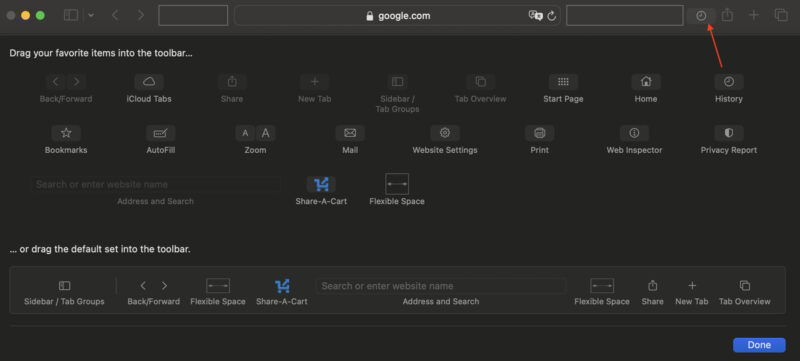Open the sidebar dropdown chevron in top toolbar
Image resolution: width=800 pixels, height=361 pixels.
pos(91,16)
